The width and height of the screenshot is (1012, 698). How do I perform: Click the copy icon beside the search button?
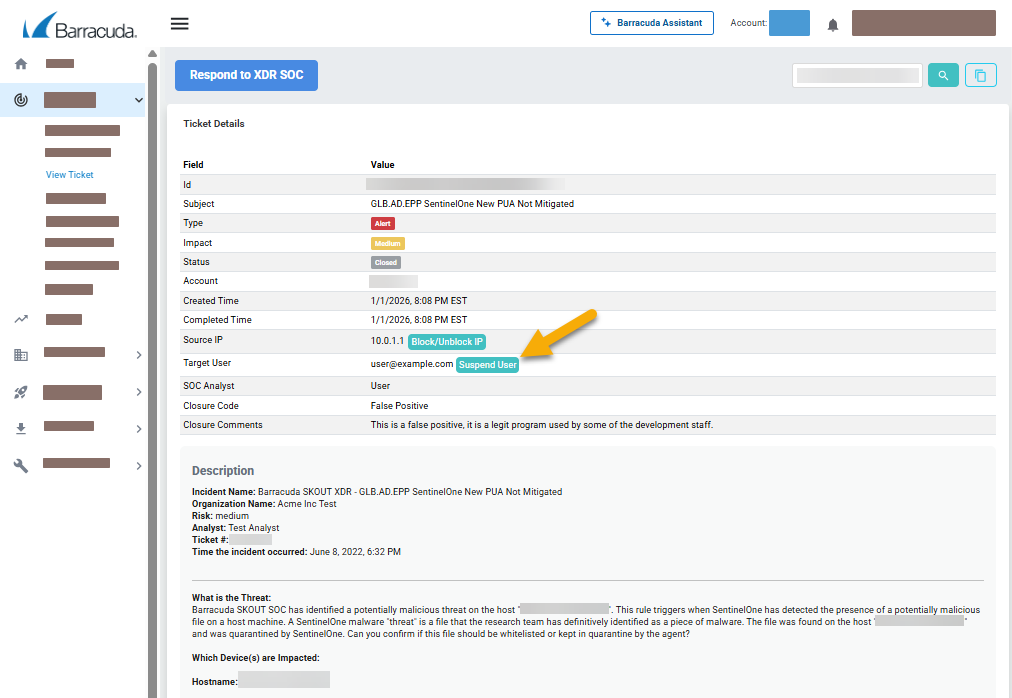point(981,74)
